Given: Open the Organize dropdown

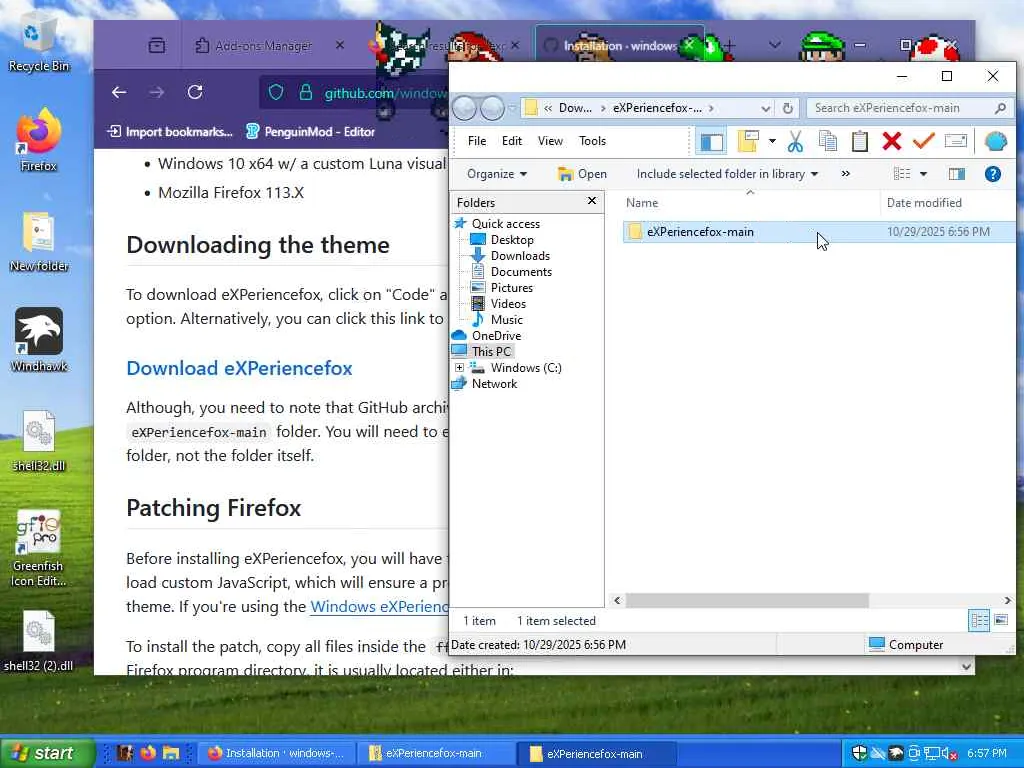Looking at the screenshot, I should [497, 174].
